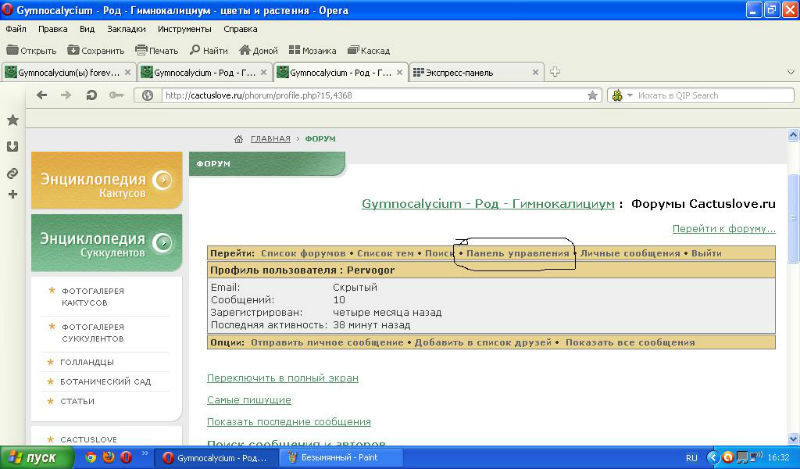Viewport: 800px width, 469px height.
Task: Open the search engine dropdown in search box
Action: (622, 95)
